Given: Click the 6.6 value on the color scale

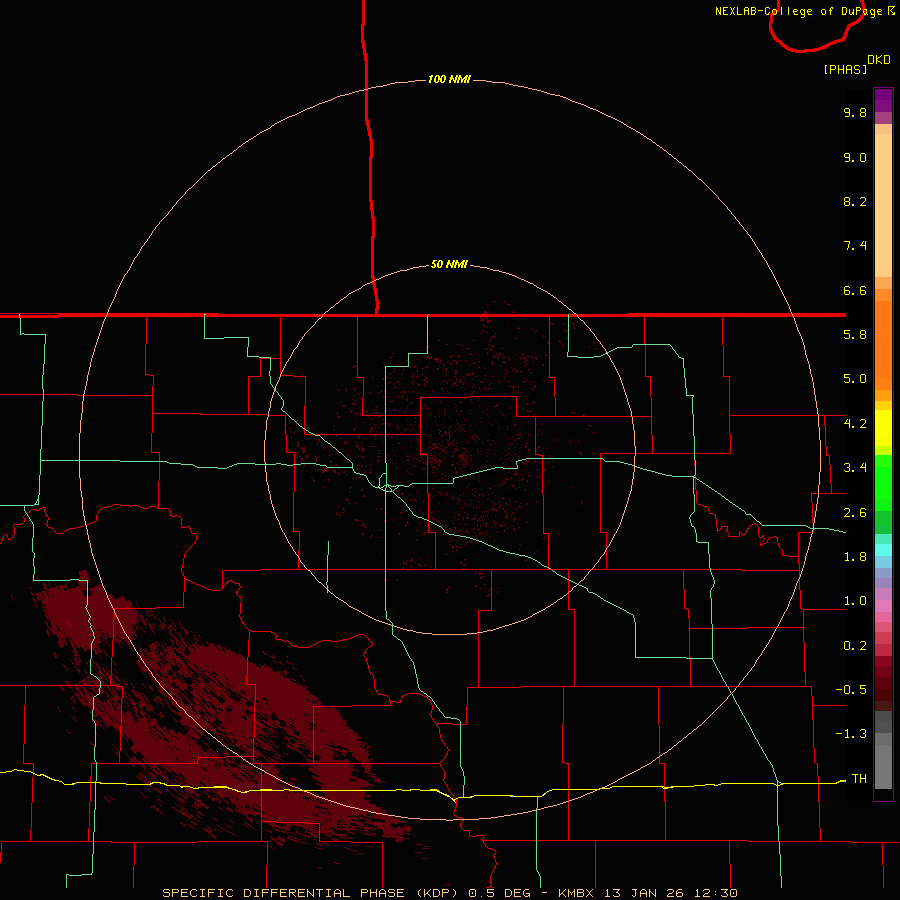Looking at the screenshot, I should click(x=855, y=290).
